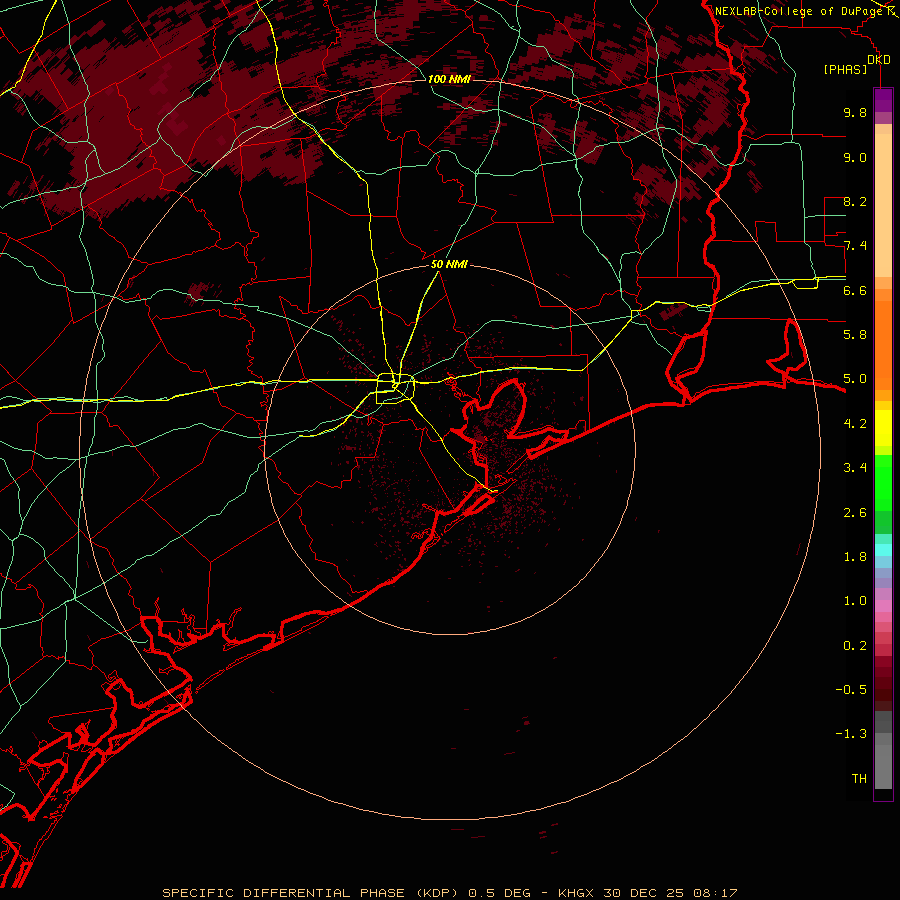Click the 3.4 legend value
This screenshot has width=900, height=900.
(855, 468)
